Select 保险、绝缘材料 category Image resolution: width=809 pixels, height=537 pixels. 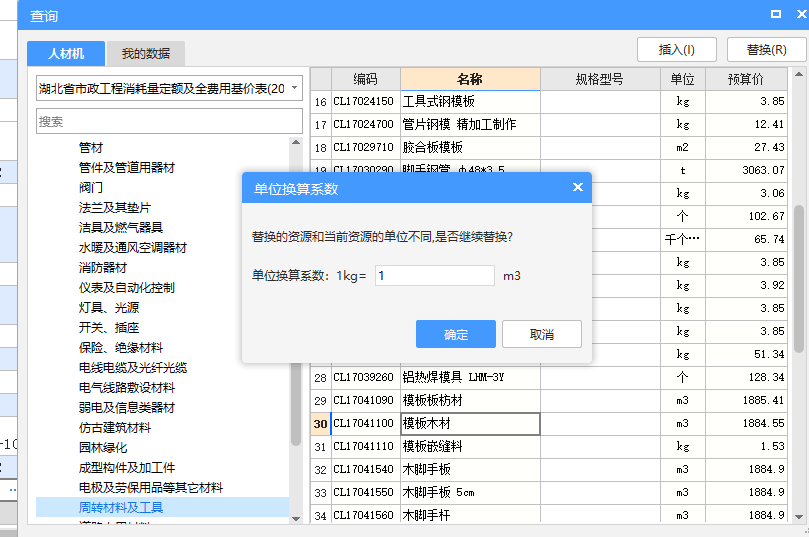121,348
